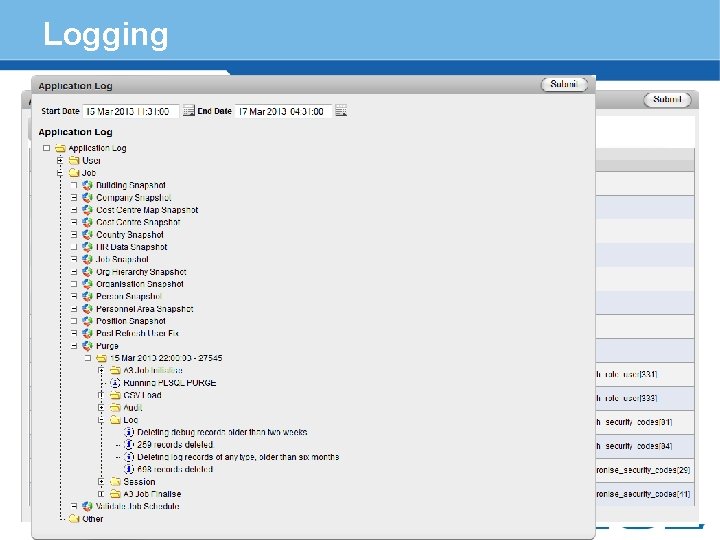This screenshot has height=540, width=720.
Task: Click the Cost Centre Snapshot job icon
Action: coord(87,222)
